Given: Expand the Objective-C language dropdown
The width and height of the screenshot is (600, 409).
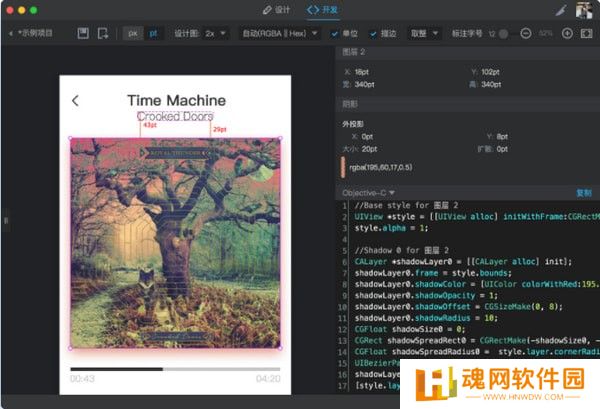Looking at the screenshot, I should click(x=368, y=192).
